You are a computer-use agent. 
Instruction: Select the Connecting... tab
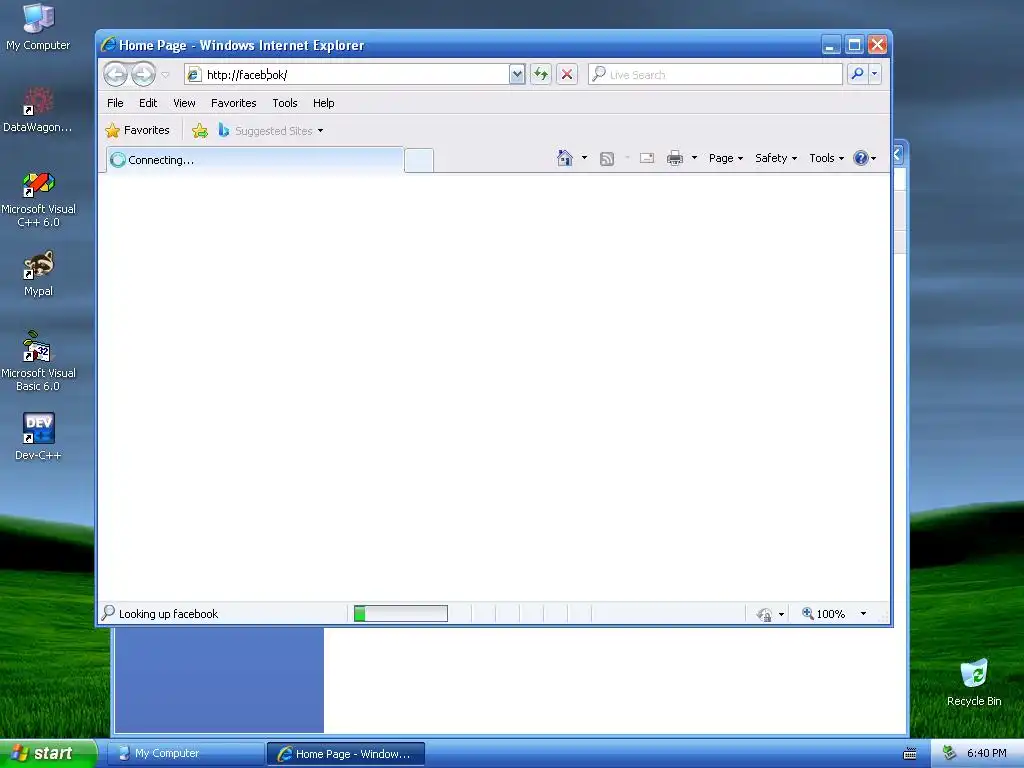[x=254, y=160]
